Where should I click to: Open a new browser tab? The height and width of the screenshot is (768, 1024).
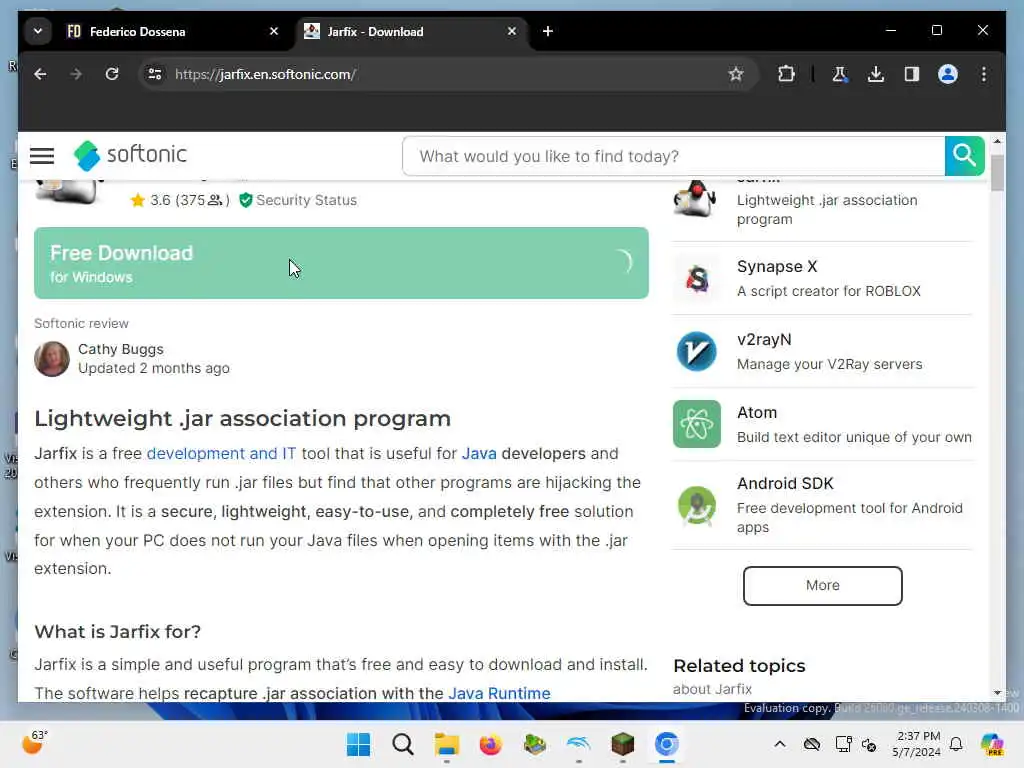coord(548,31)
